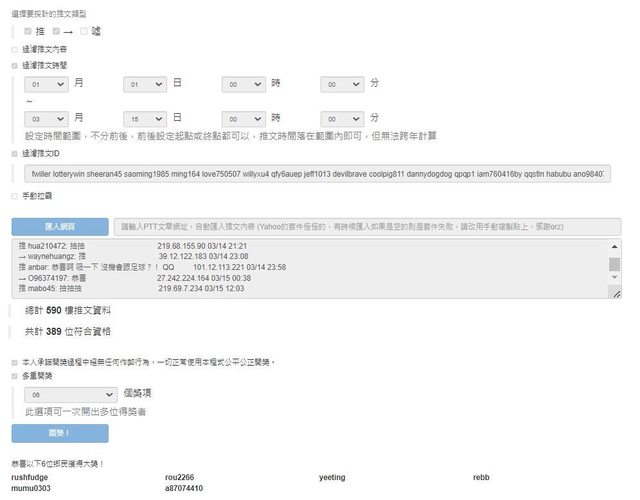Screen dimensions: 640x500
Task: Enable the 選擇推文內容 option
Action: (14, 48)
